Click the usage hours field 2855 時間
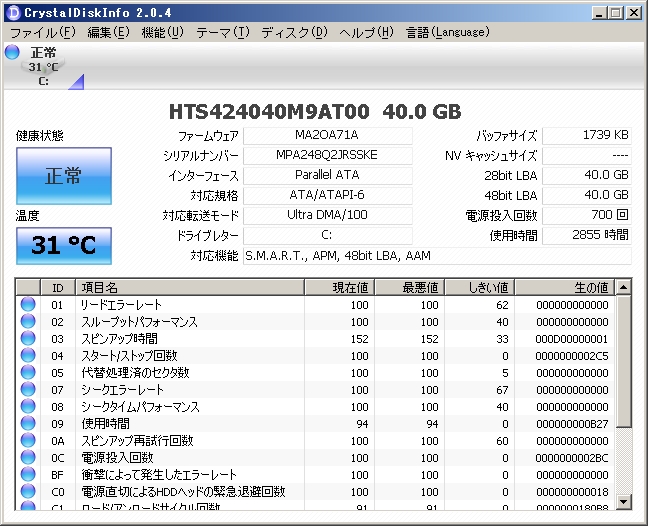The image size is (648, 526). click(587, 236)
